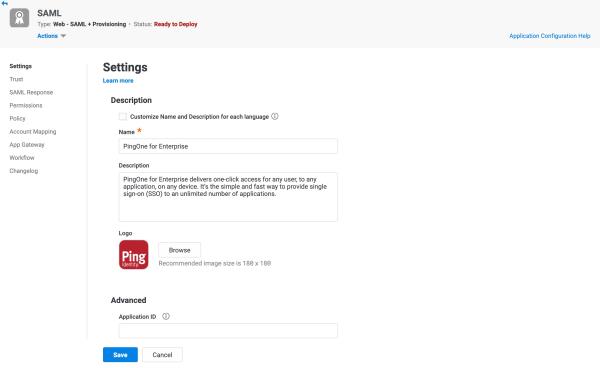Click the Web - SAML + Provisioning type text
This screenshot has width=600, height=368.
(x=90, y=24)
